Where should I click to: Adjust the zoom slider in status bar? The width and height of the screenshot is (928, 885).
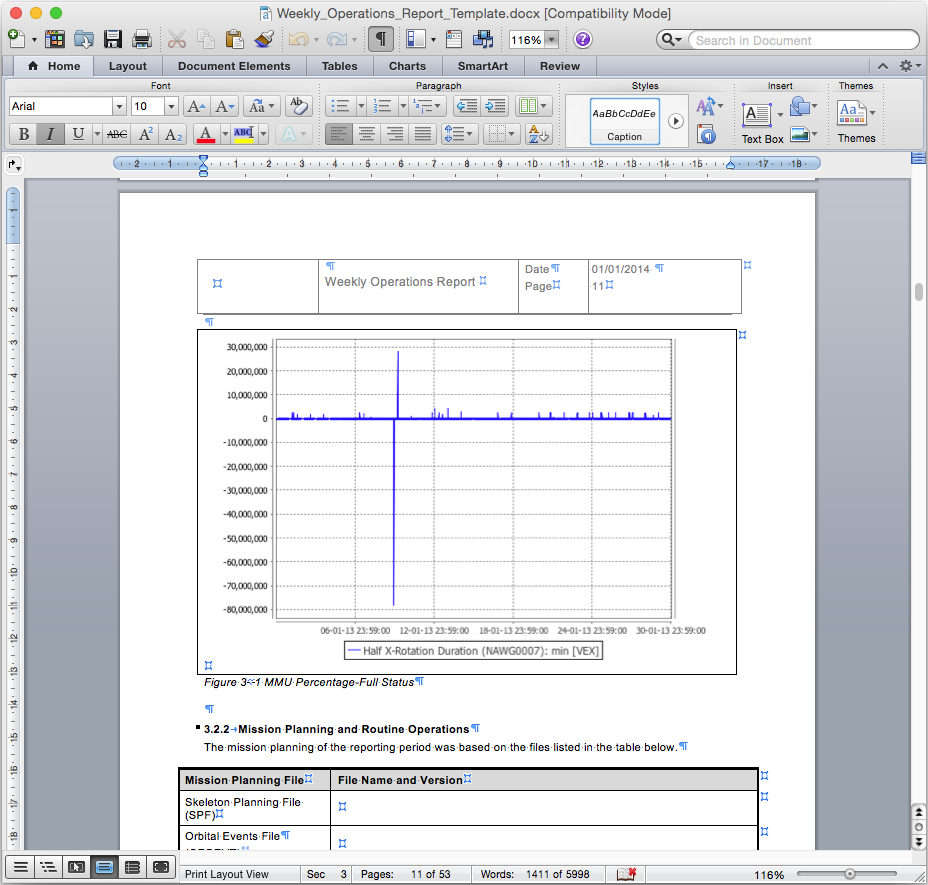(x=850, y=873)
